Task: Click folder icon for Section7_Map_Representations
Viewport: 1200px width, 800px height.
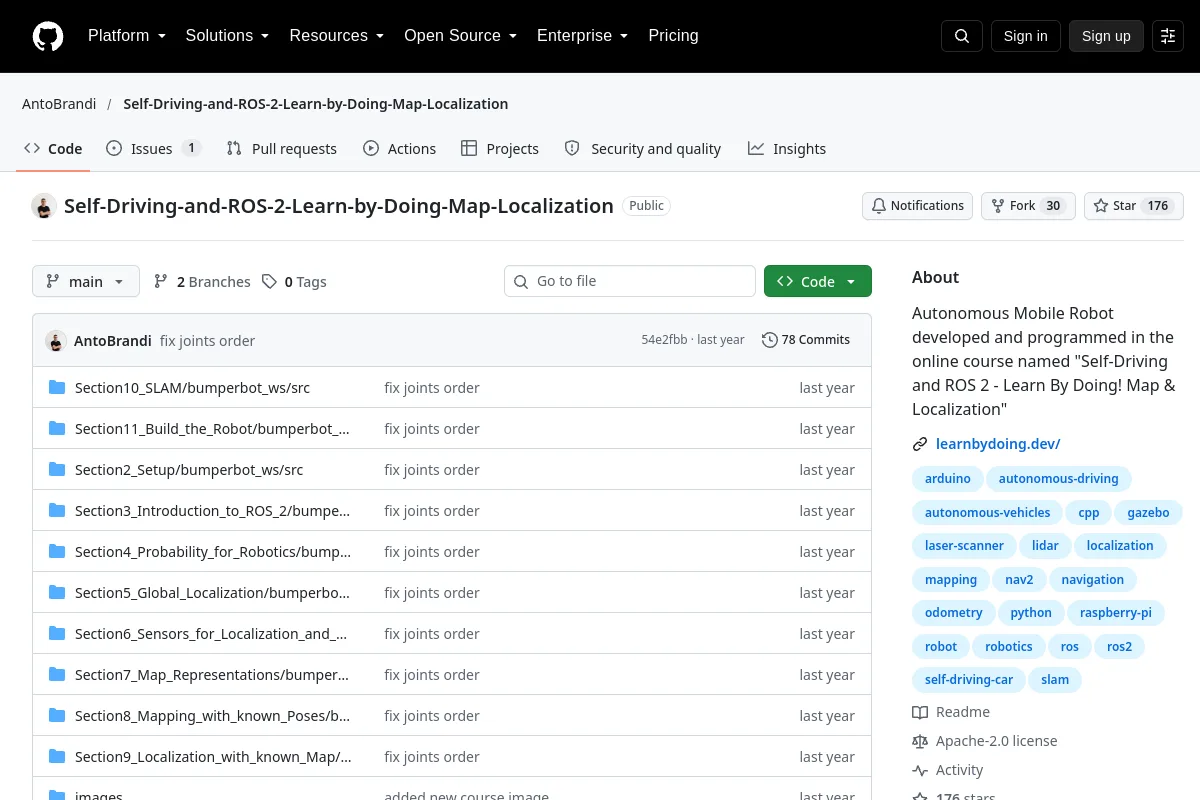Action: coord(57,674)
